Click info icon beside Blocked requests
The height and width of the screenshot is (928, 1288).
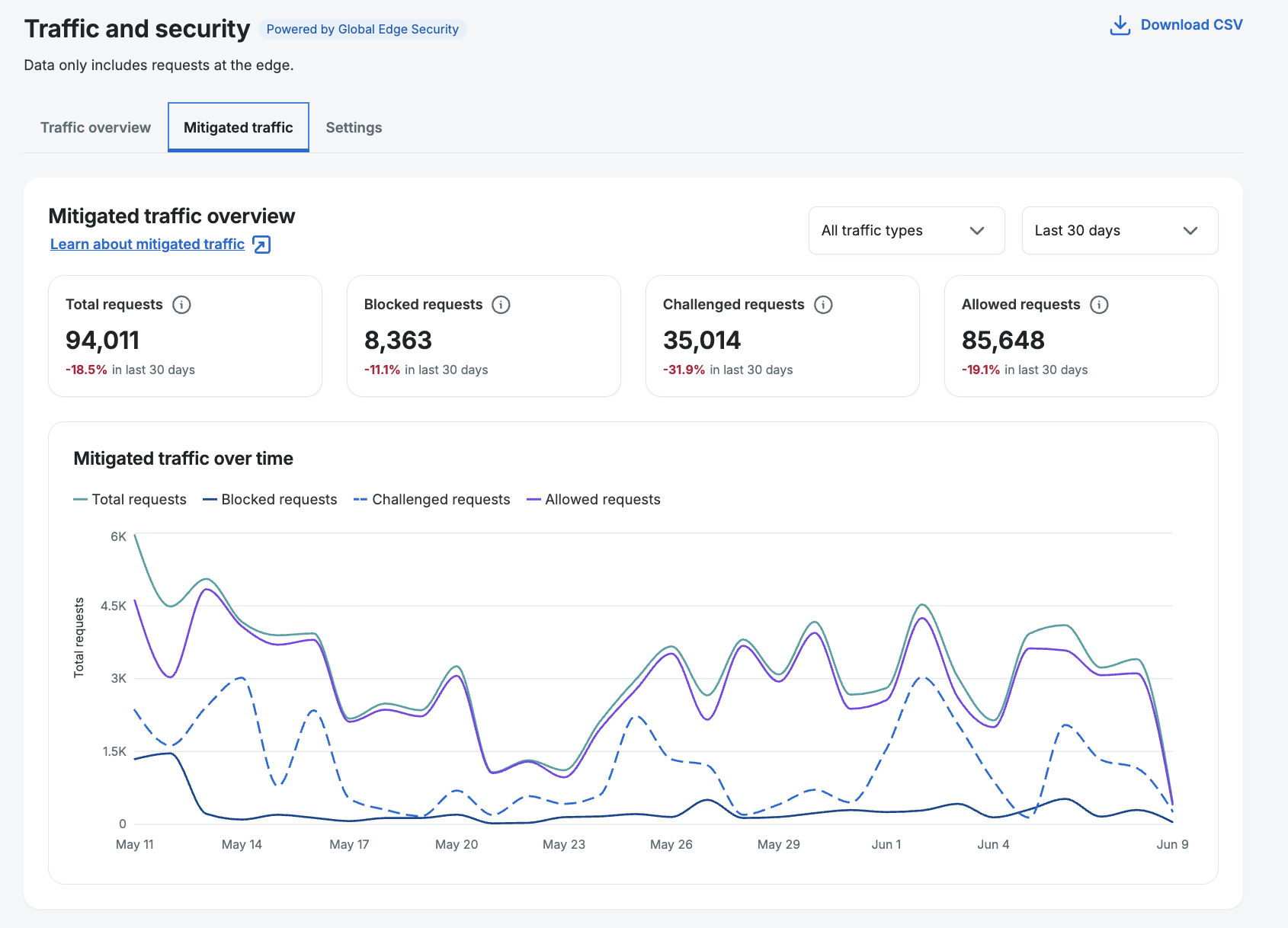click(501, 305)
